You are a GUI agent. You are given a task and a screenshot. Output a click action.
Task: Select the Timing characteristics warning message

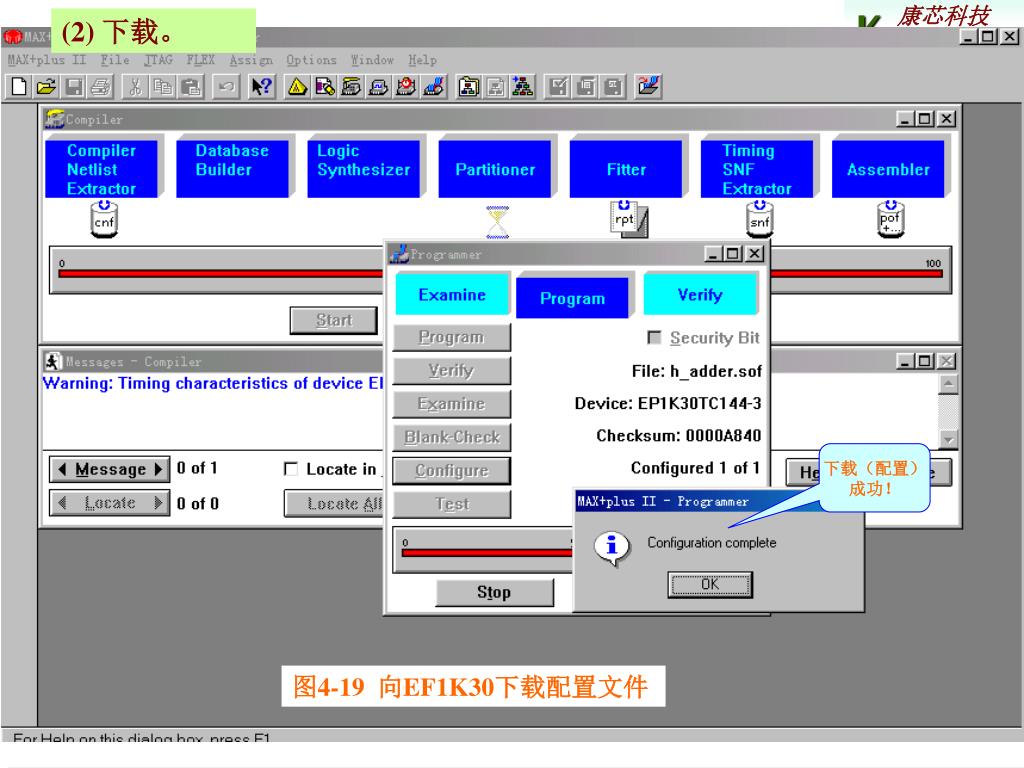[213, 383]
